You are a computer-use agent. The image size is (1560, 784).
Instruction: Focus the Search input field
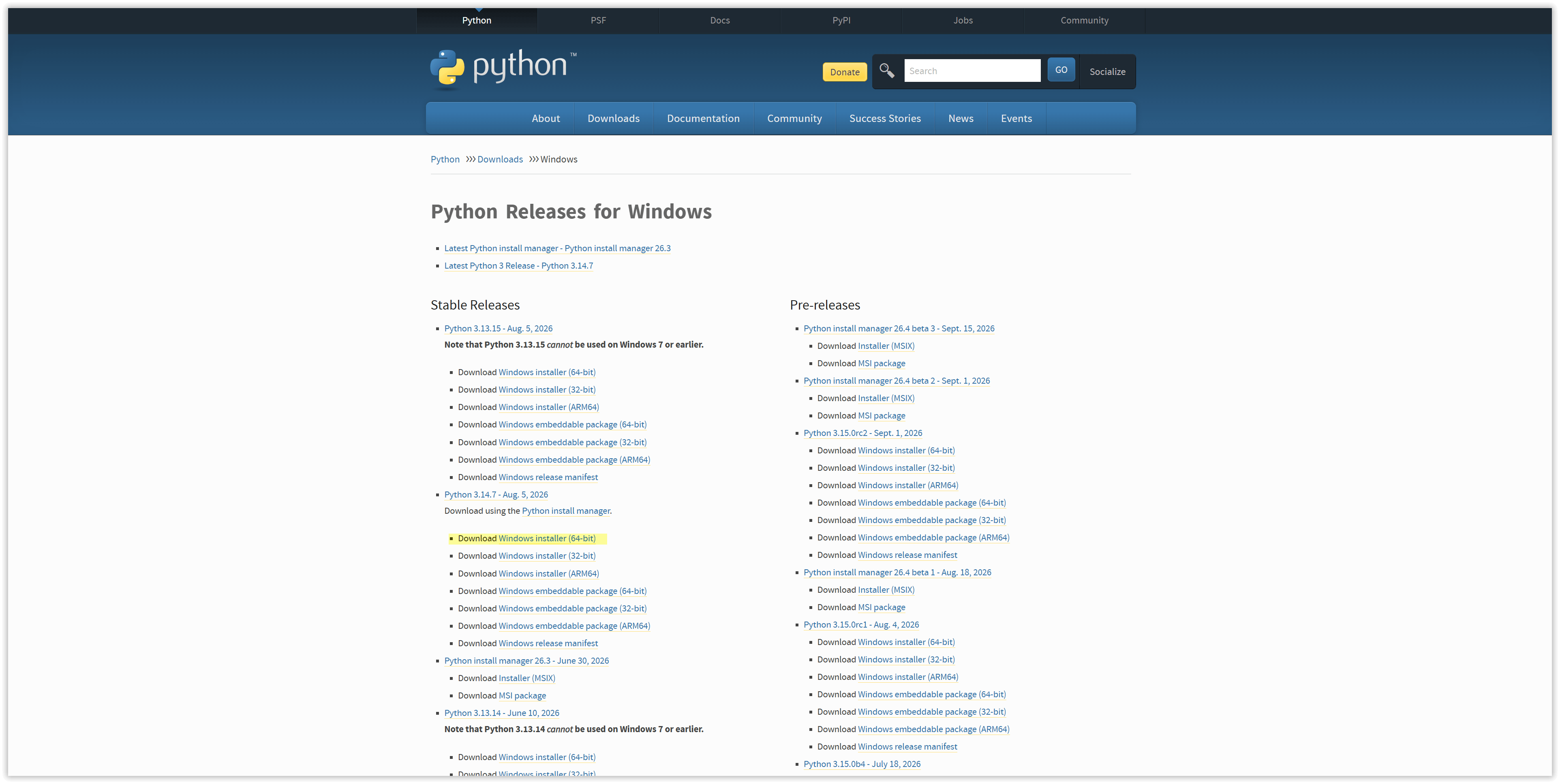pyautogui.click(x=972, y=71)
